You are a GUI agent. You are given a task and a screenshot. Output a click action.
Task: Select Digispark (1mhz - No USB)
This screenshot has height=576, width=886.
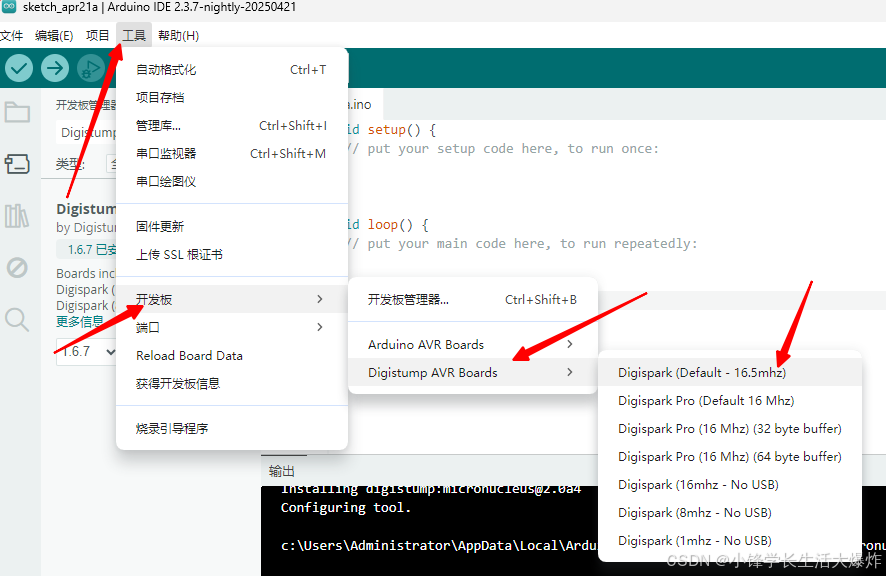(x=729, y=540)
